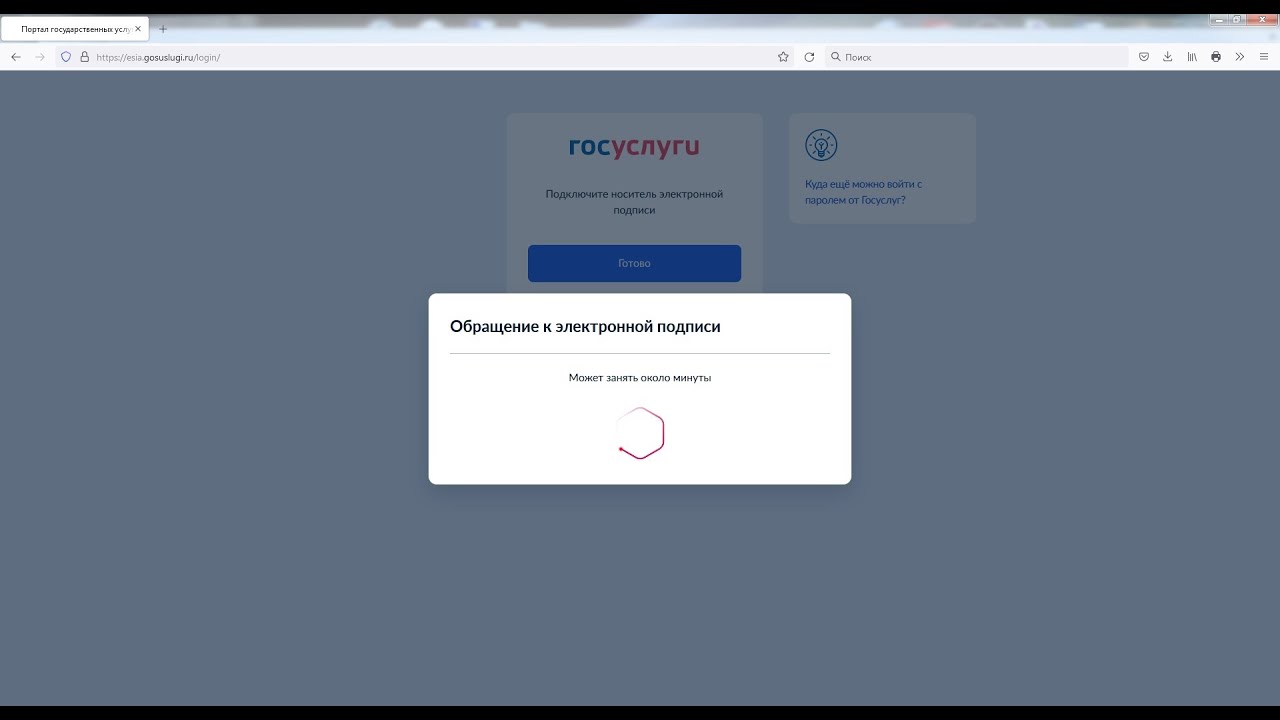Click the text Может занять около минуты
This screenshot has width=1280, height=720.
[x=640, y=378]
